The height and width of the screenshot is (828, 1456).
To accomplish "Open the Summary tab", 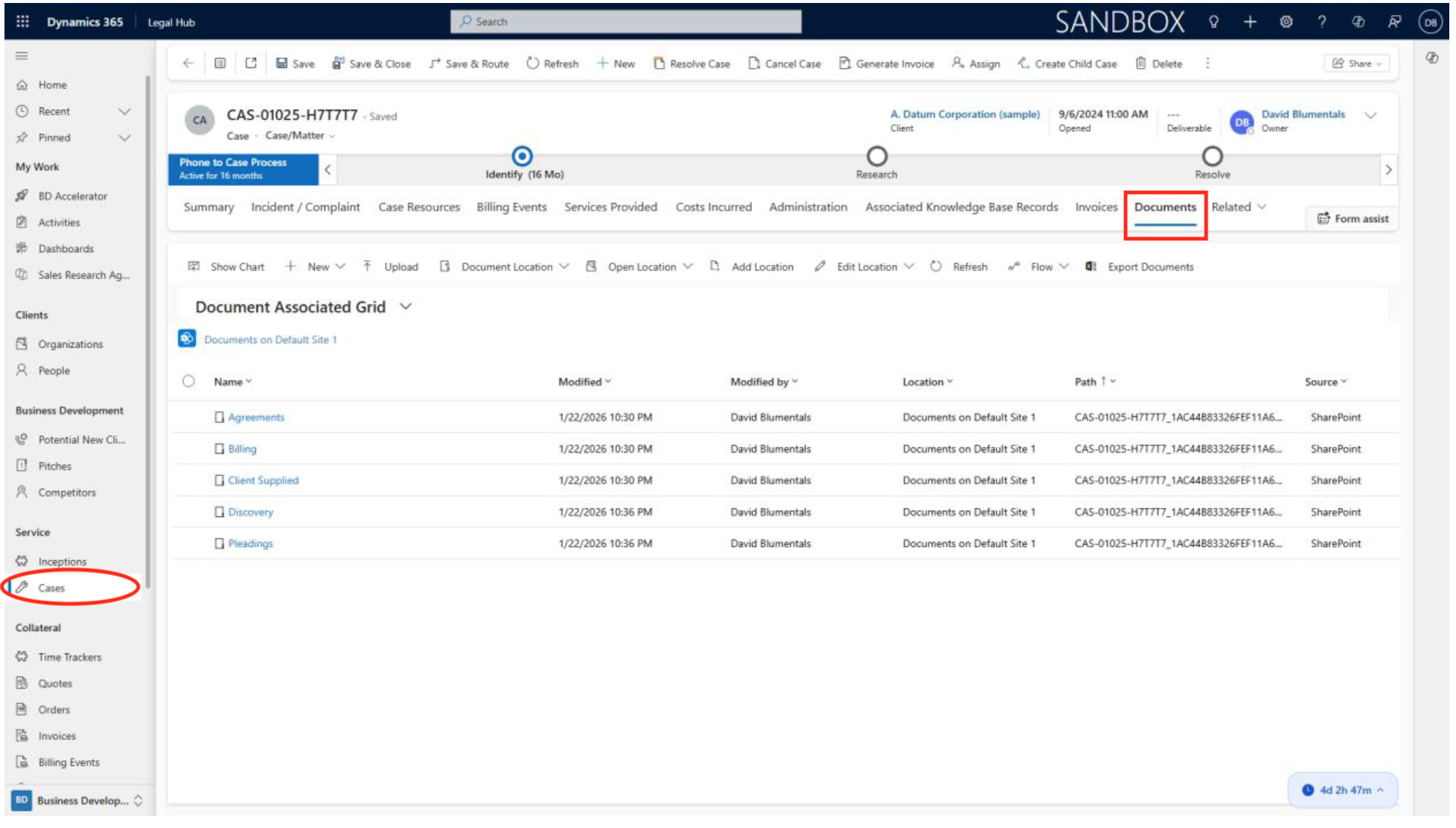I will (209, 207).
